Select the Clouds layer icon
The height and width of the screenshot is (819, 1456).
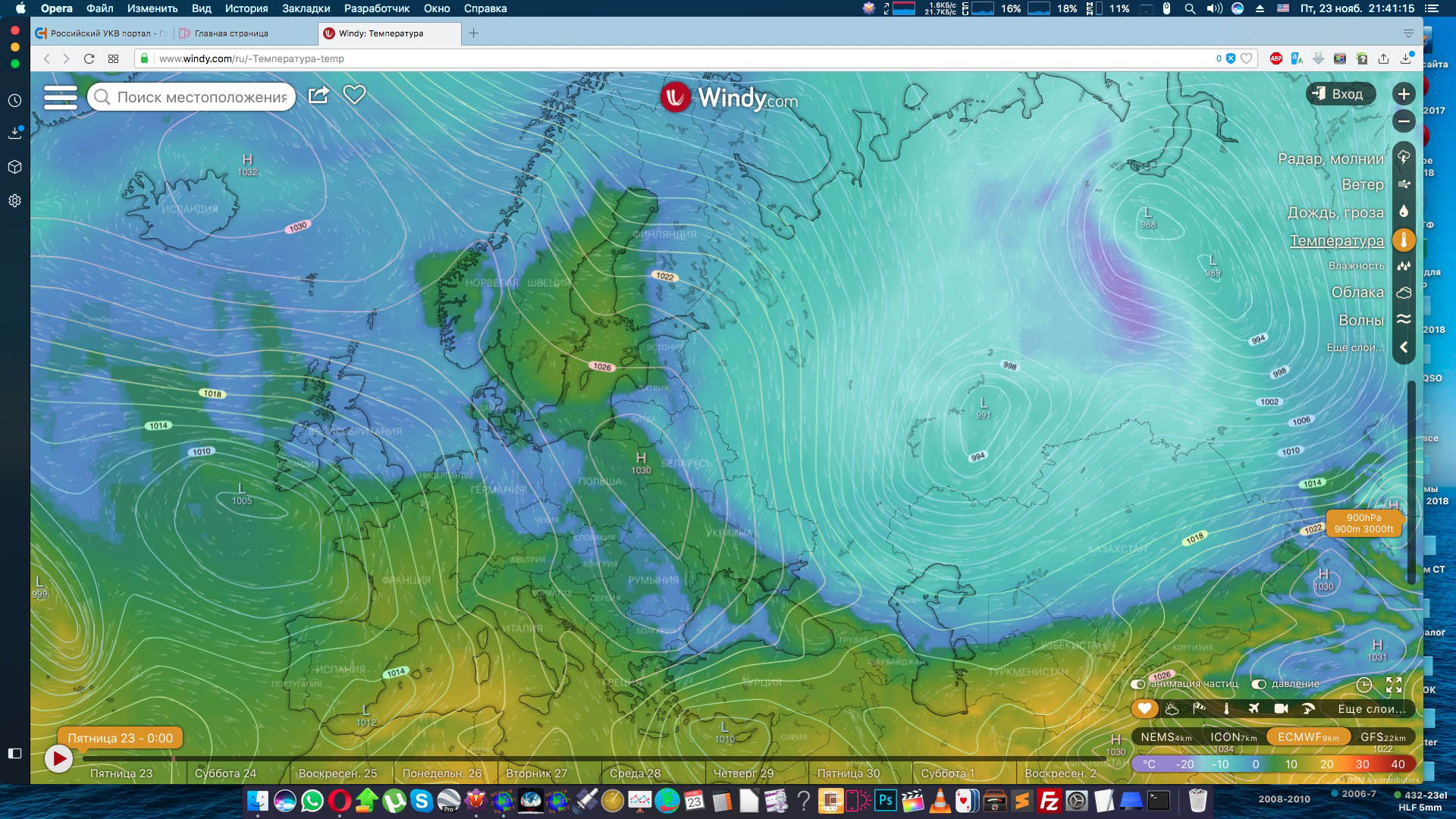(1404, 293)
